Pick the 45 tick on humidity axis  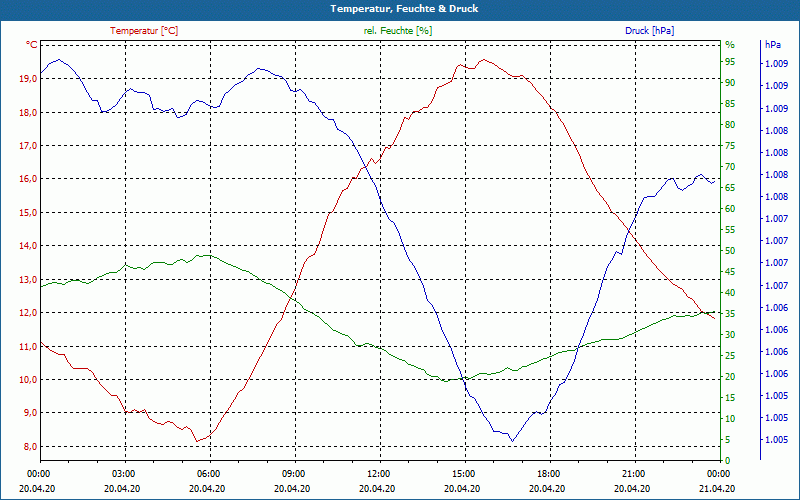[730, 271]
